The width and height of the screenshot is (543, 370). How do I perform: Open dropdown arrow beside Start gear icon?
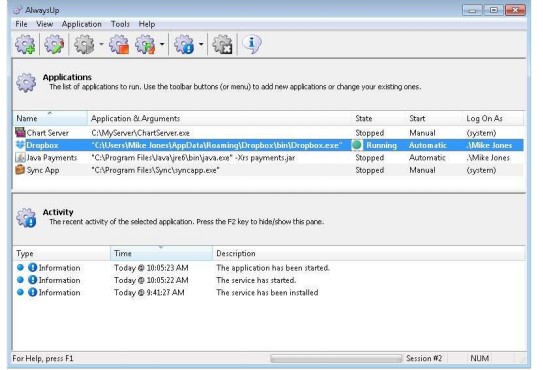[x=101, y=44]
